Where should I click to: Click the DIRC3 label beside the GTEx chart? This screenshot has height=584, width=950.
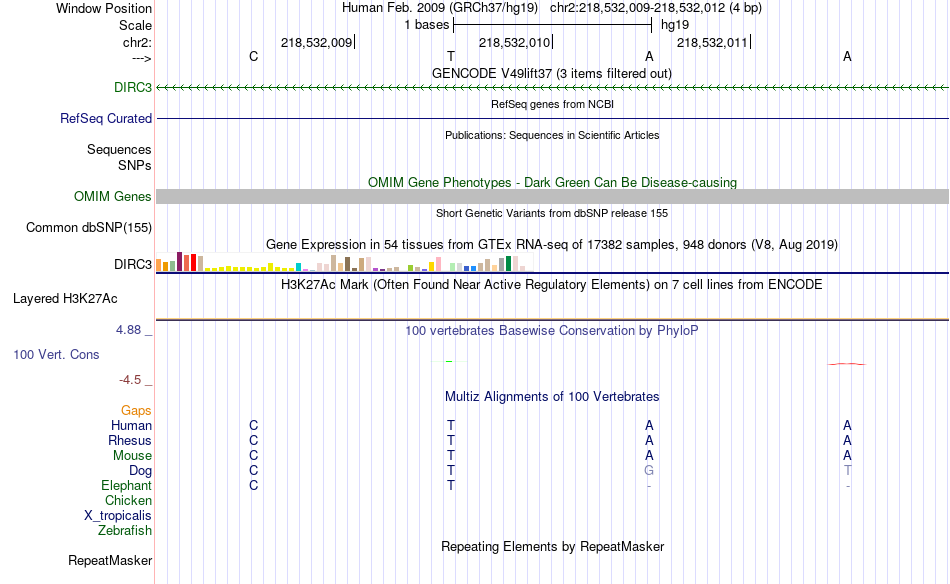coord(133,264)
